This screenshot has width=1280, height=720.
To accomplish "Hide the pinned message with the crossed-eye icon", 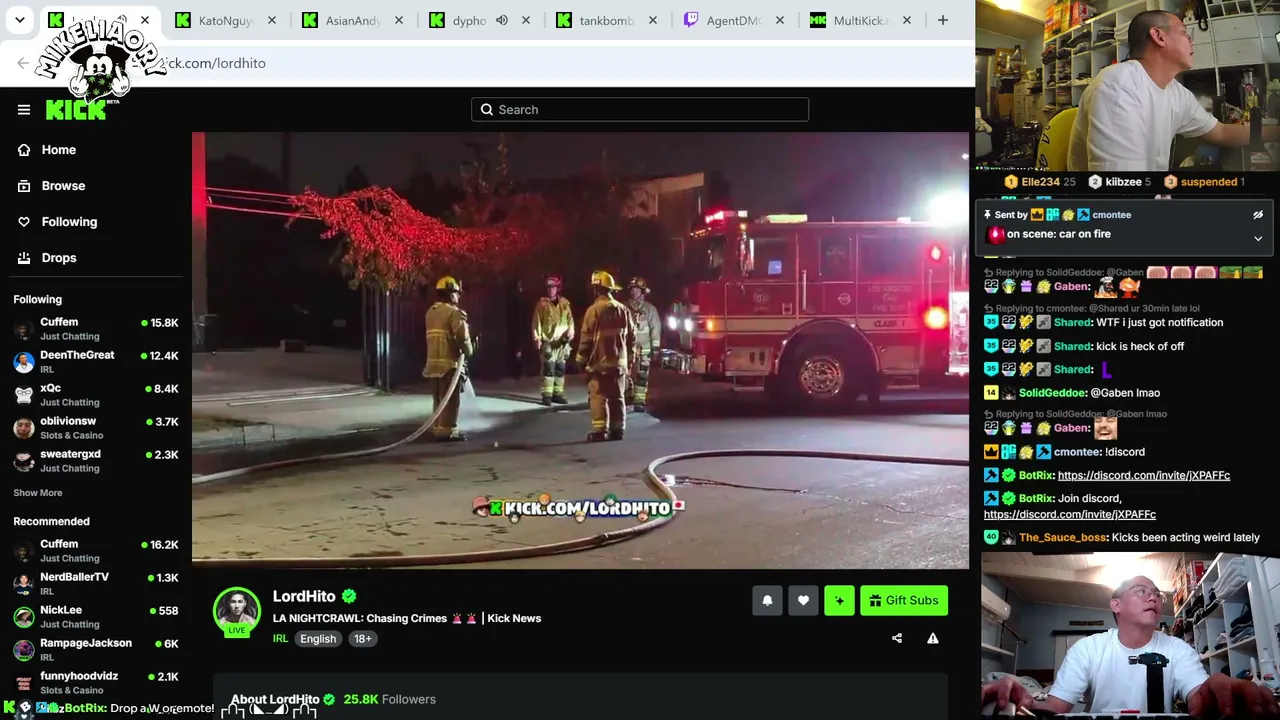I will pyautogui.click(x=1258, y=215).
